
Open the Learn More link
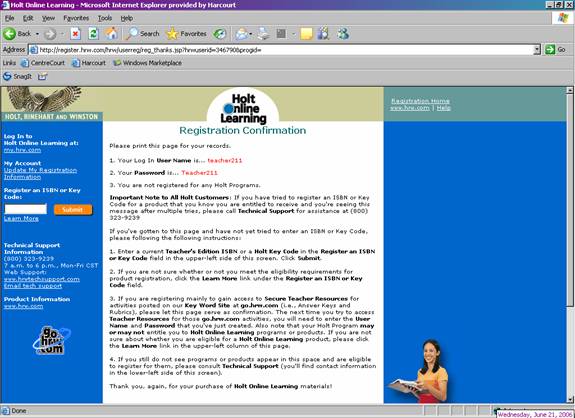click(x=21, y=219)
